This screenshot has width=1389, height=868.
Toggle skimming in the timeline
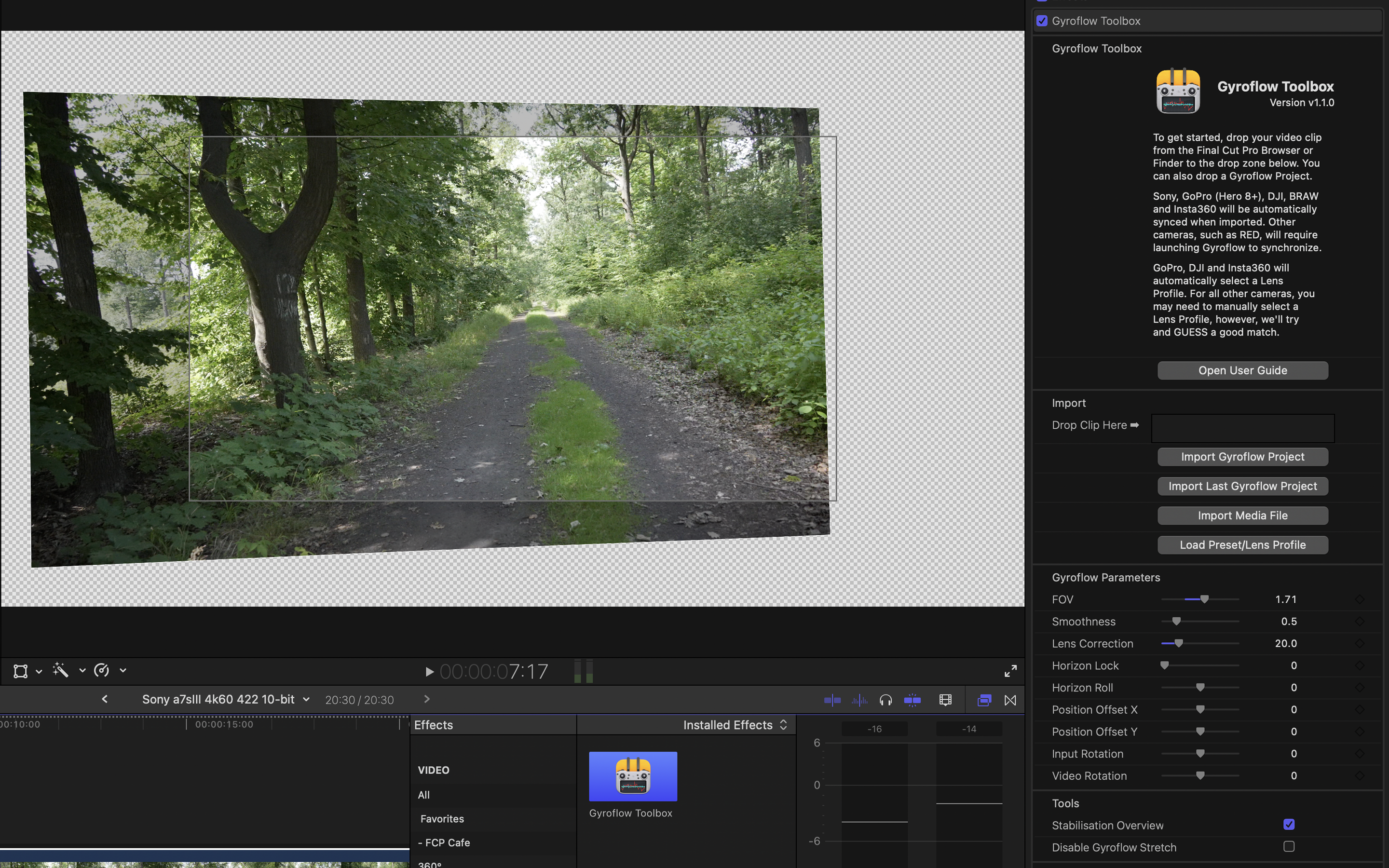(831, 700)
